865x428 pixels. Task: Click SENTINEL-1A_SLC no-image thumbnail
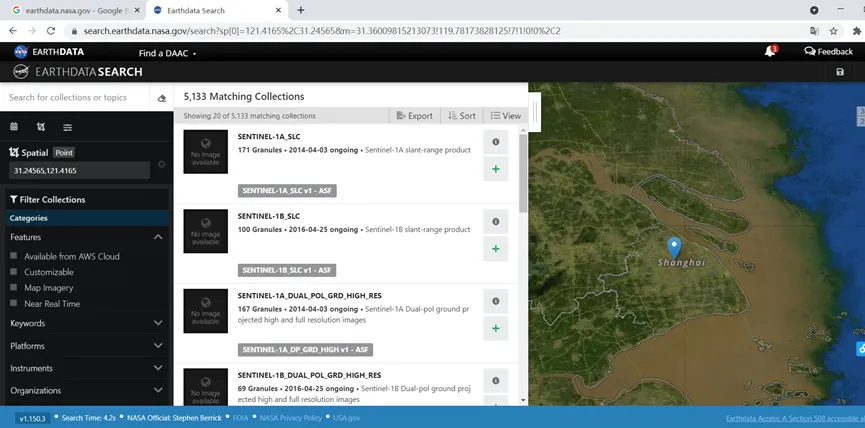(206, 152)
